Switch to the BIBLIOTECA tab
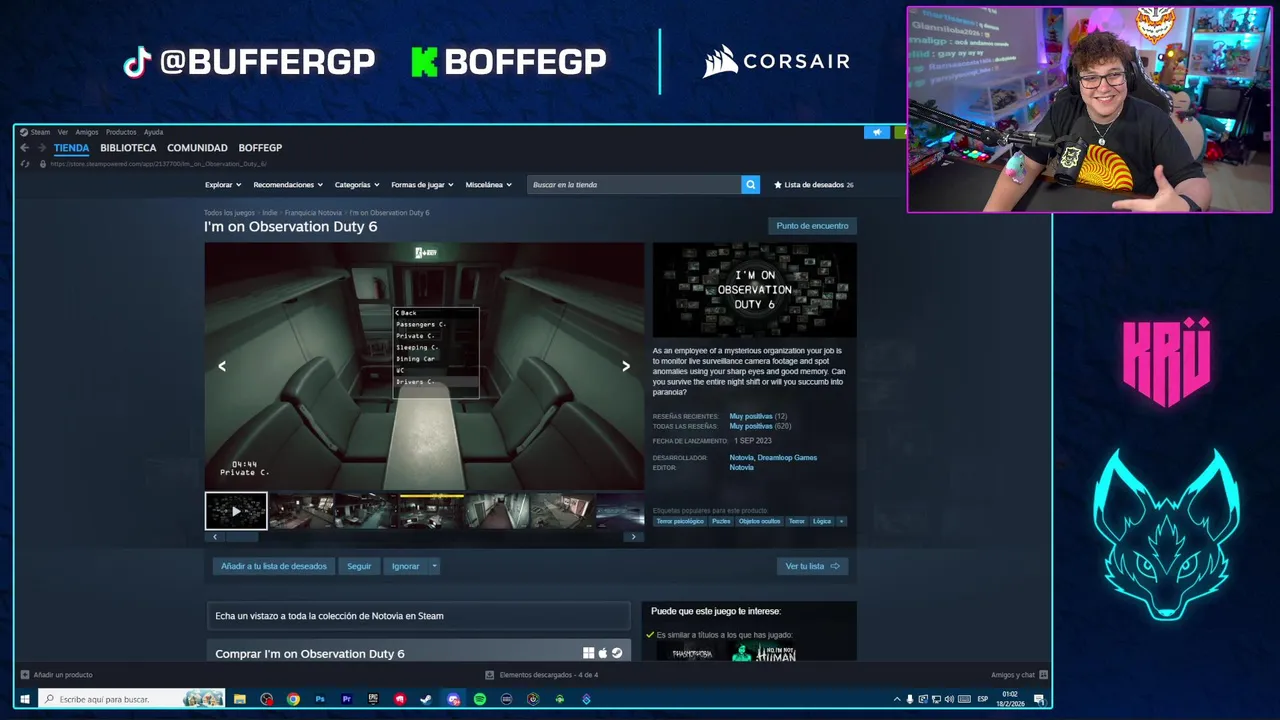This screenshot has height=720, width=1280. 128,148
